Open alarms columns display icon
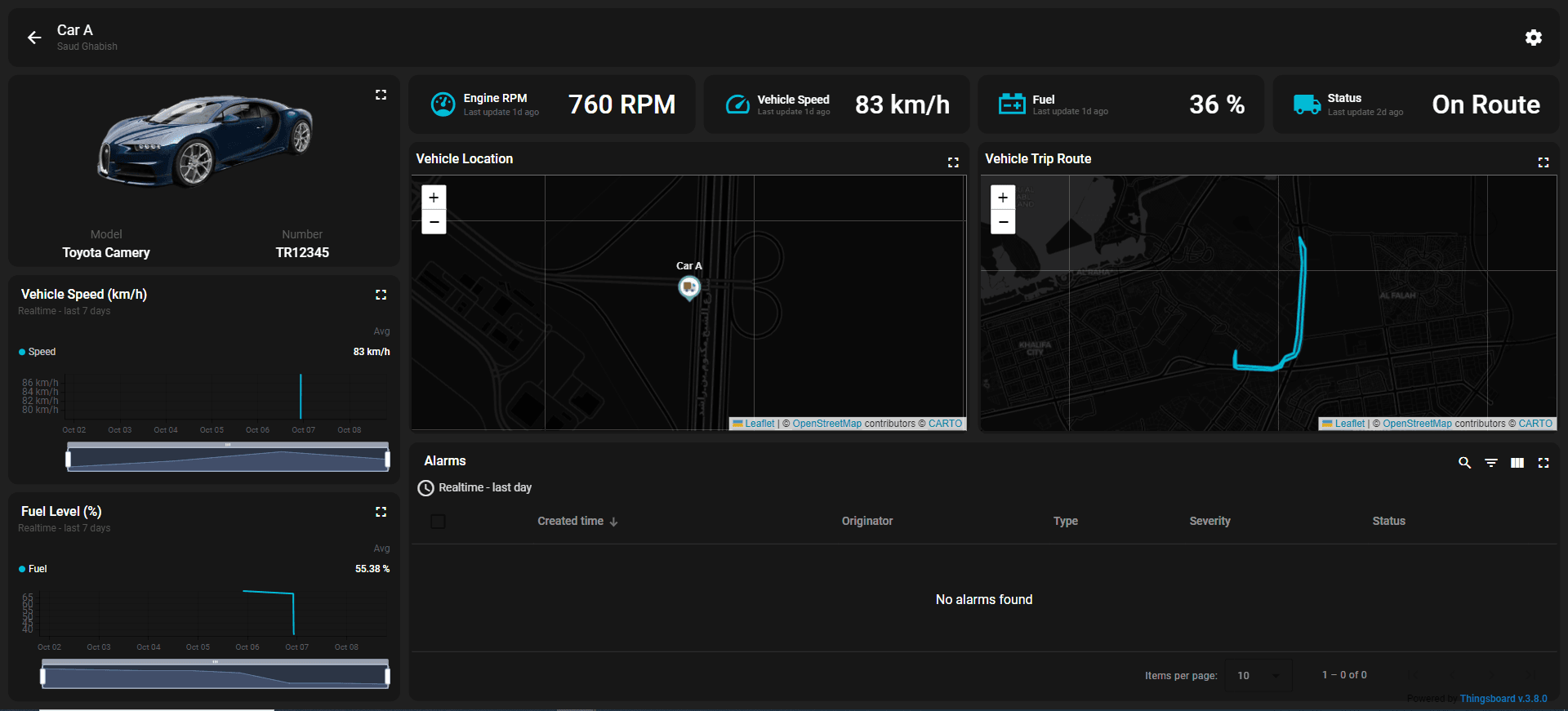The image size is (1568, 711). coord(1517,463)
